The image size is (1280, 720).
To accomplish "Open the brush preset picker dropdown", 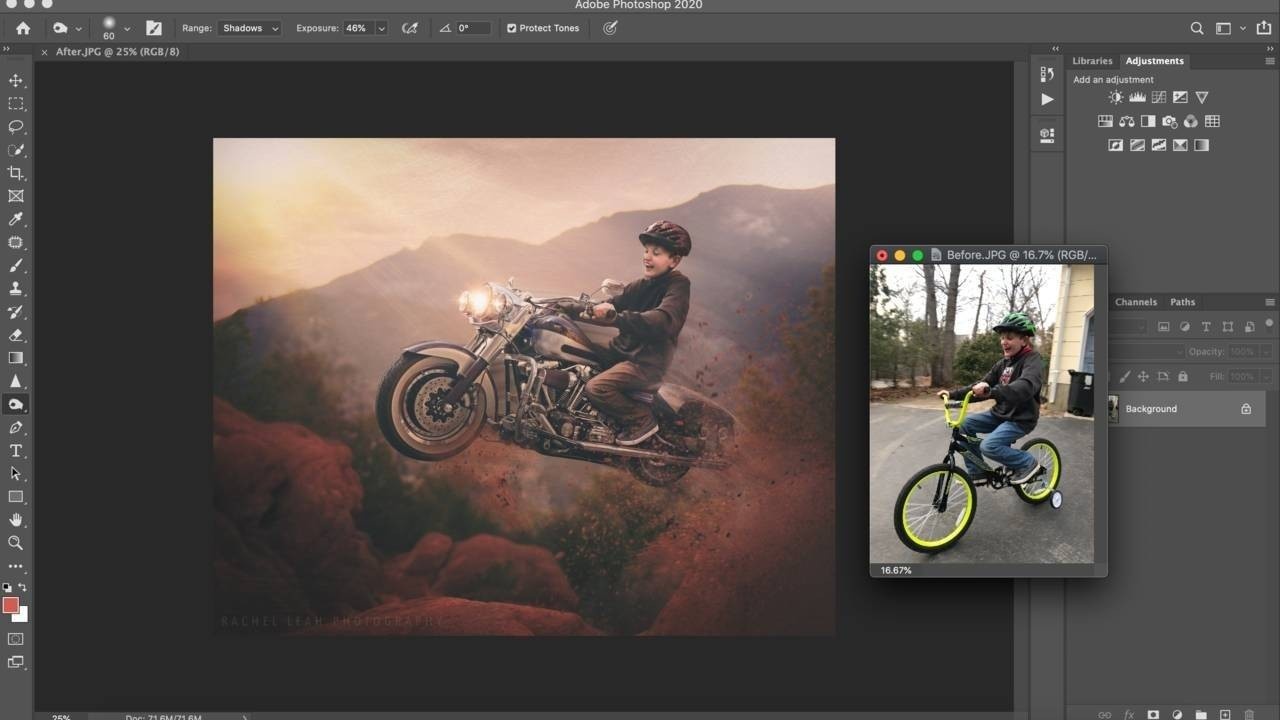I will 127,29.
